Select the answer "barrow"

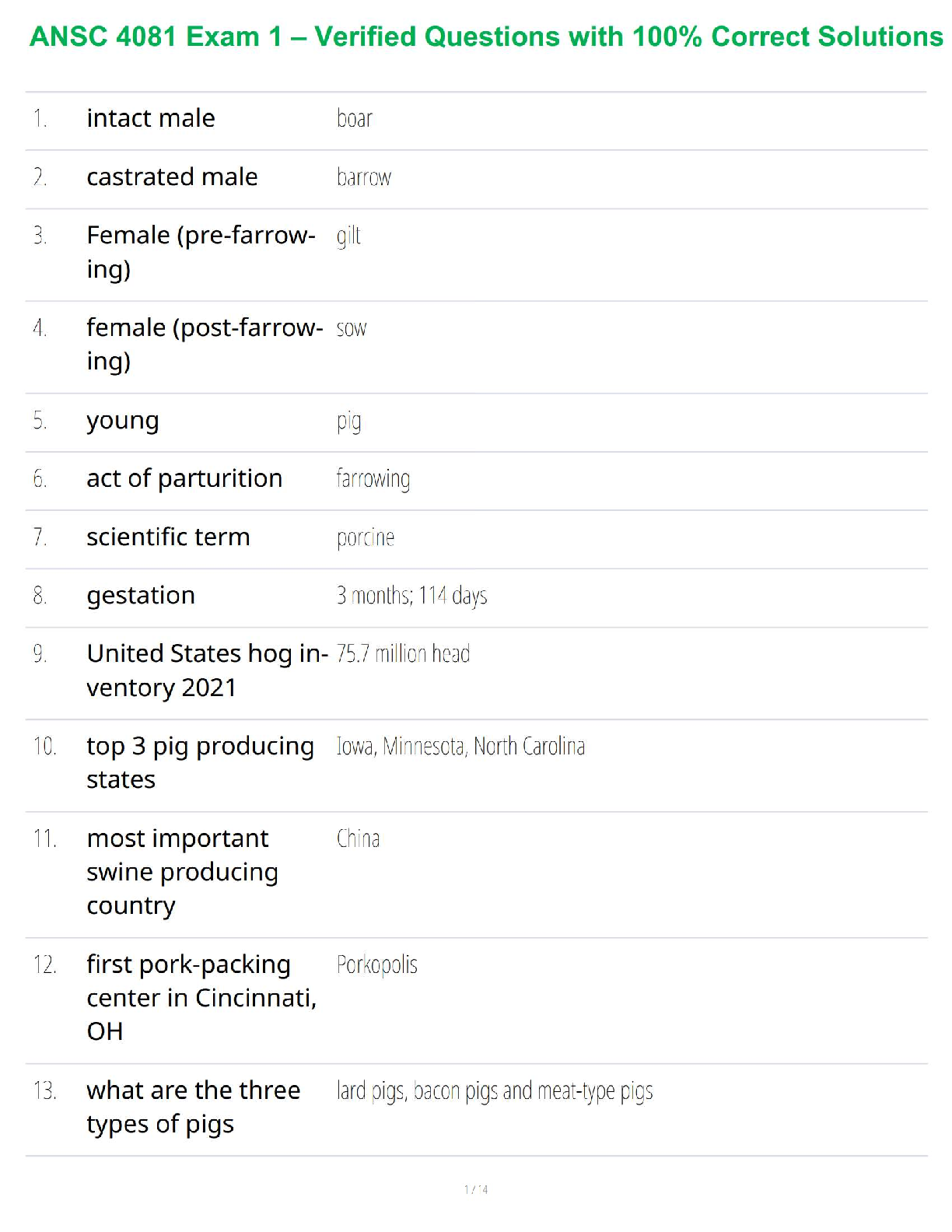[x=364, y=177]
